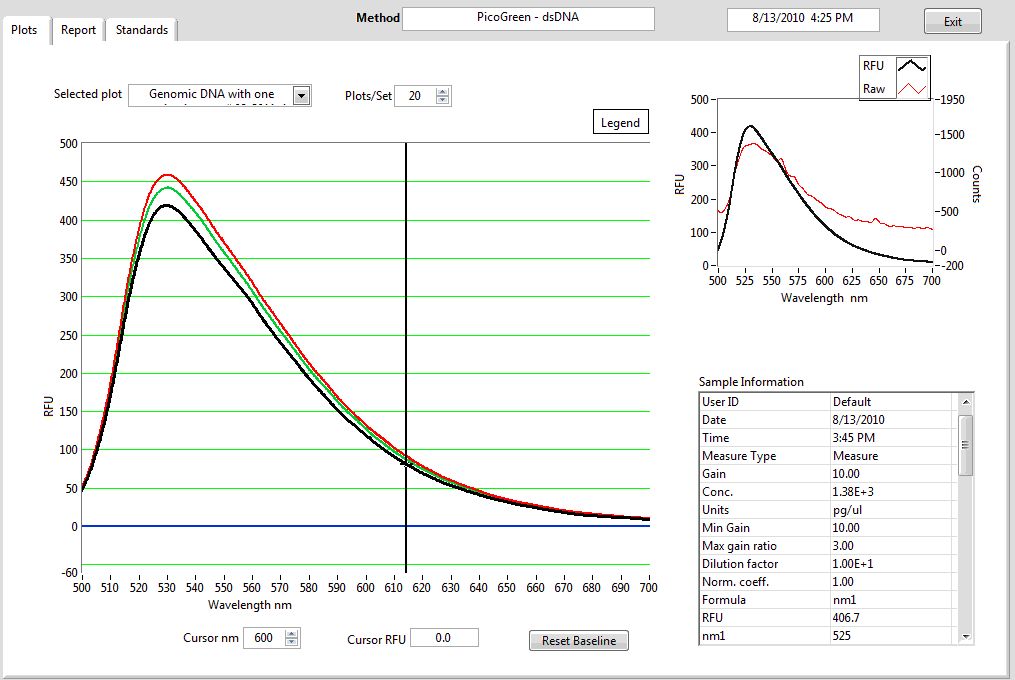This screenshot has height=680, width=1015.
Task: Click the 'Wavelength nm' axis label on main plot
Action: (x=249, y=605)
